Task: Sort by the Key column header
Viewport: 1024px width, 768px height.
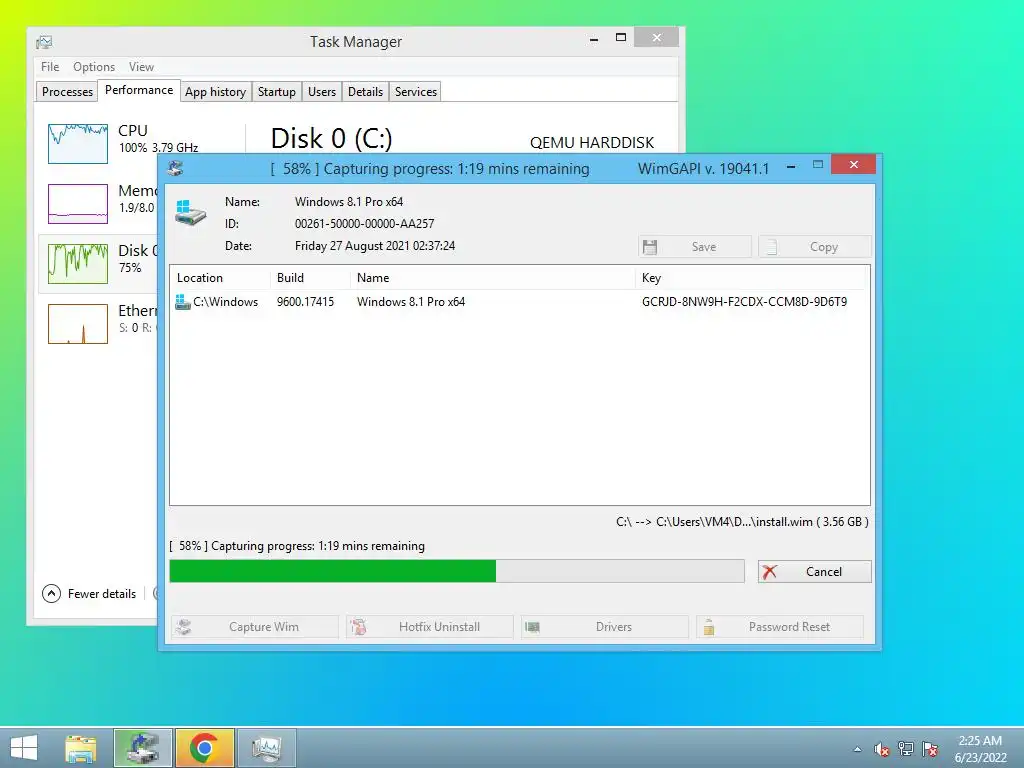Action: point(751,278)
